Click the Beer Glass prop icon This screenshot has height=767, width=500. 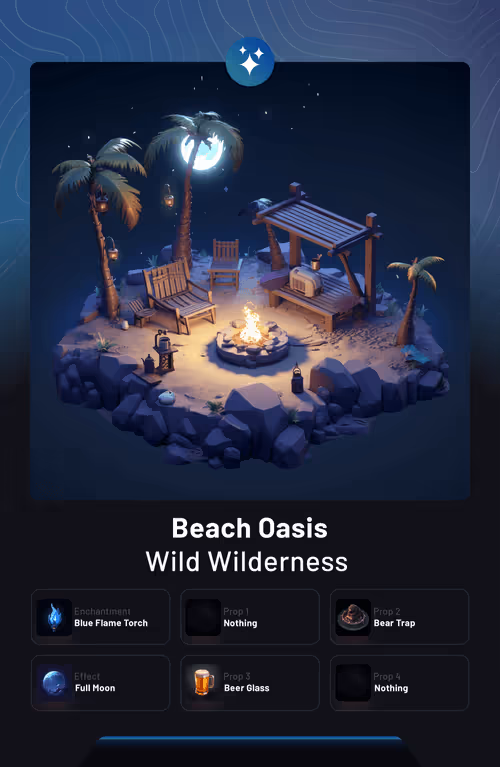204,683
